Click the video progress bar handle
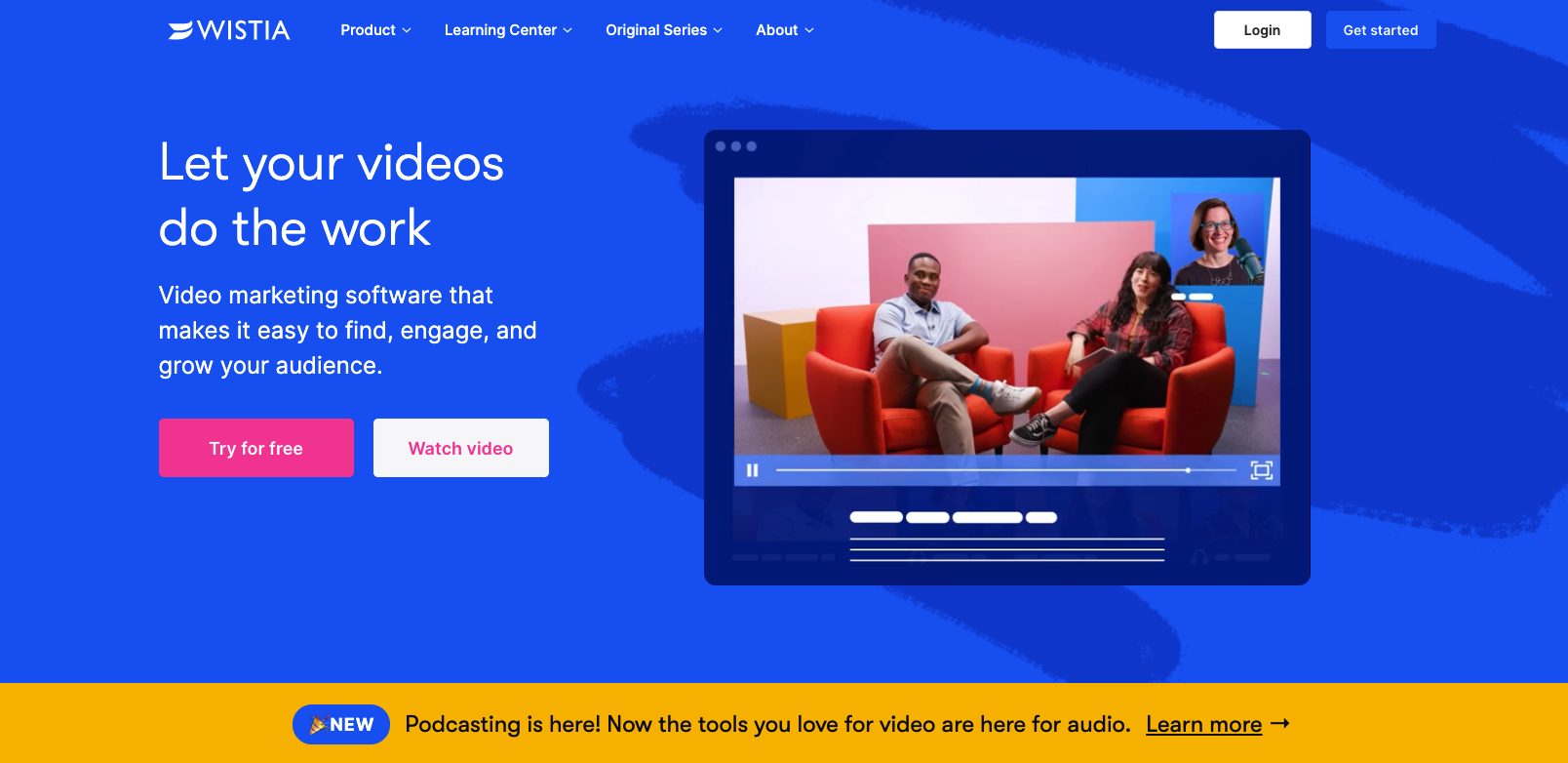The image size is (1568, 763). [1188, 470]
